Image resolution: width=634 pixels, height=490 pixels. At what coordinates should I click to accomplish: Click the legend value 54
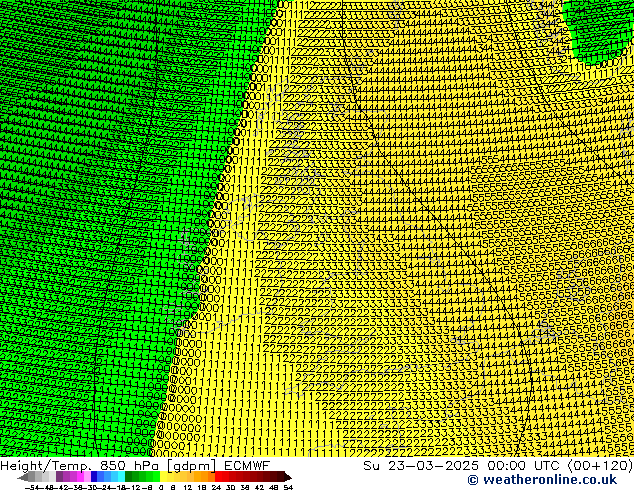pos(288,487)
